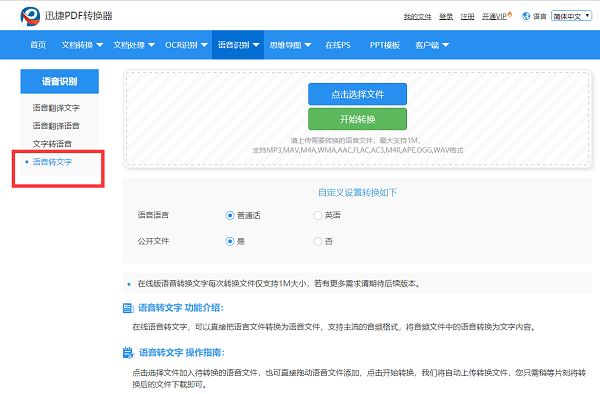
Task: Click the green 开始转换 button
Action: point(357,119)
